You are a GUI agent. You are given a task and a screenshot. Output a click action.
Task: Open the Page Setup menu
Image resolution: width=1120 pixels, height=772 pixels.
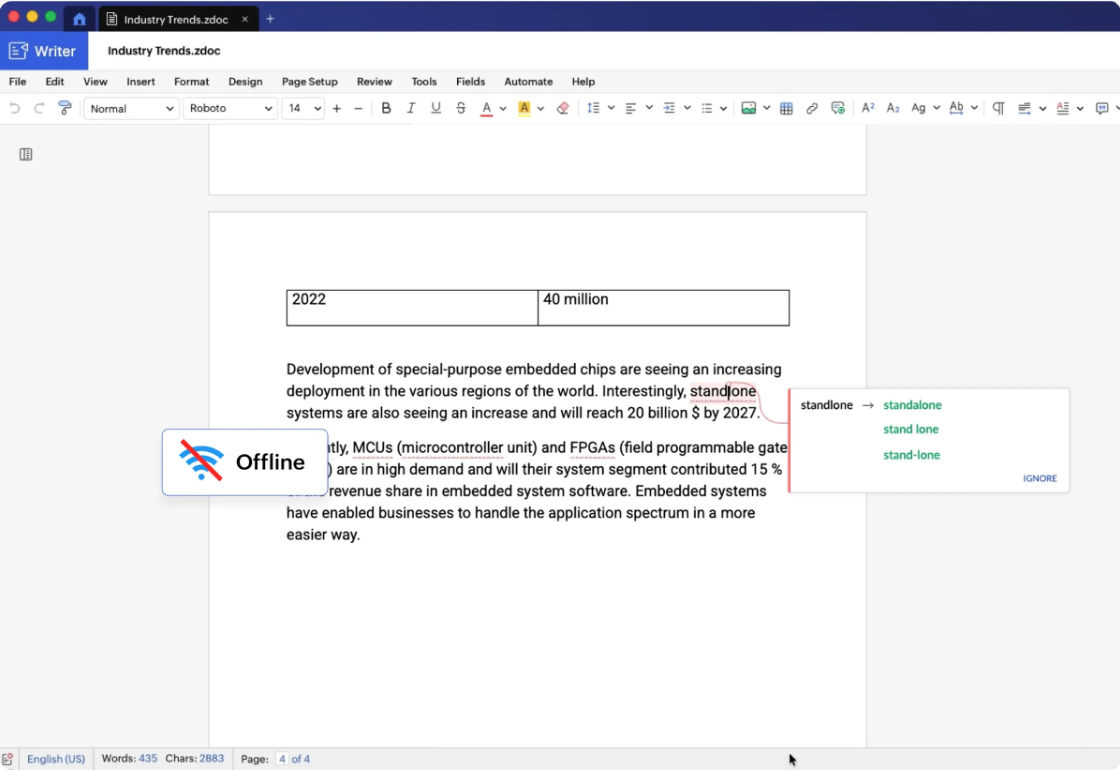(x=309, y=81)
